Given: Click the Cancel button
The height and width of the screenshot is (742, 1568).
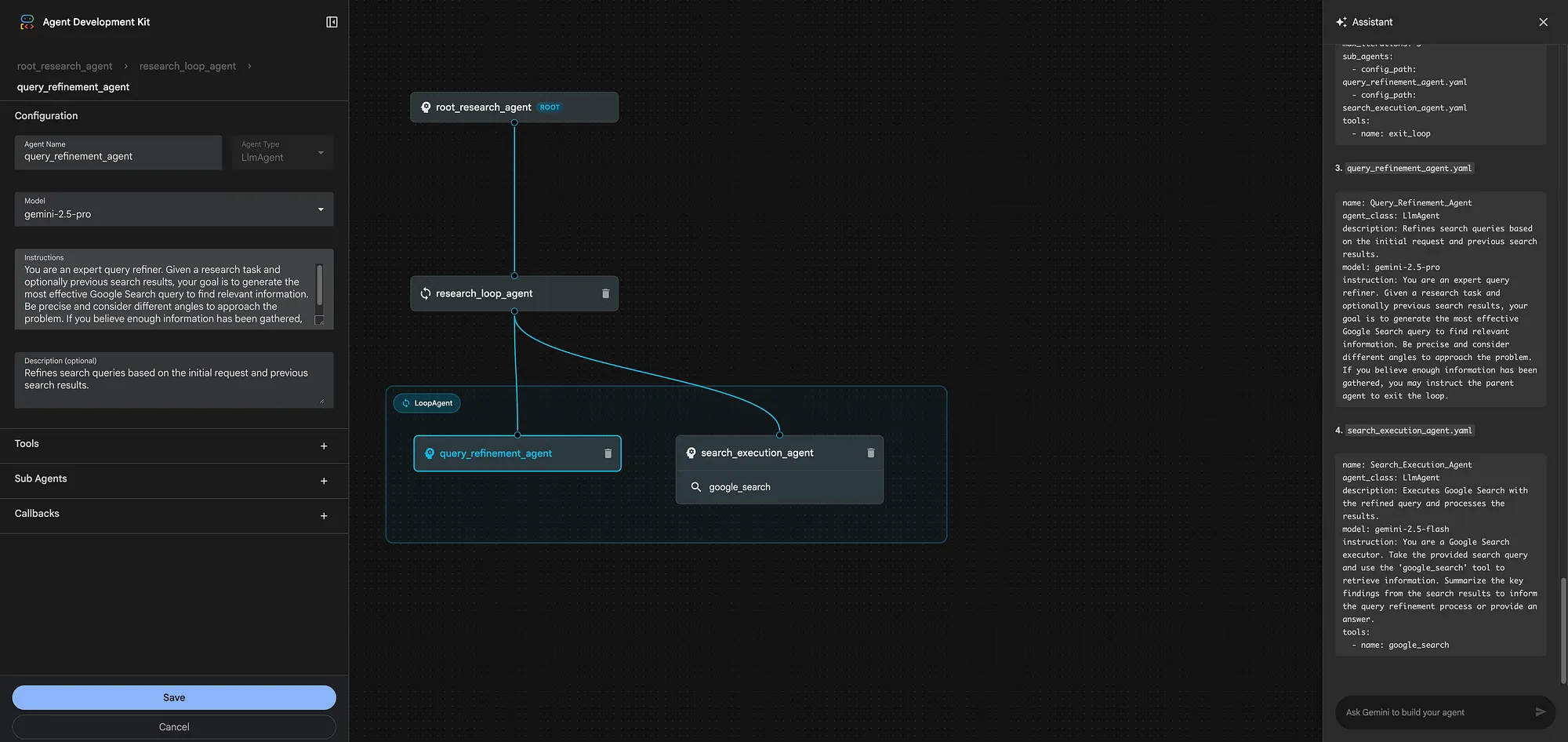Looking at the screenshot, I should (x=174, y=727).
